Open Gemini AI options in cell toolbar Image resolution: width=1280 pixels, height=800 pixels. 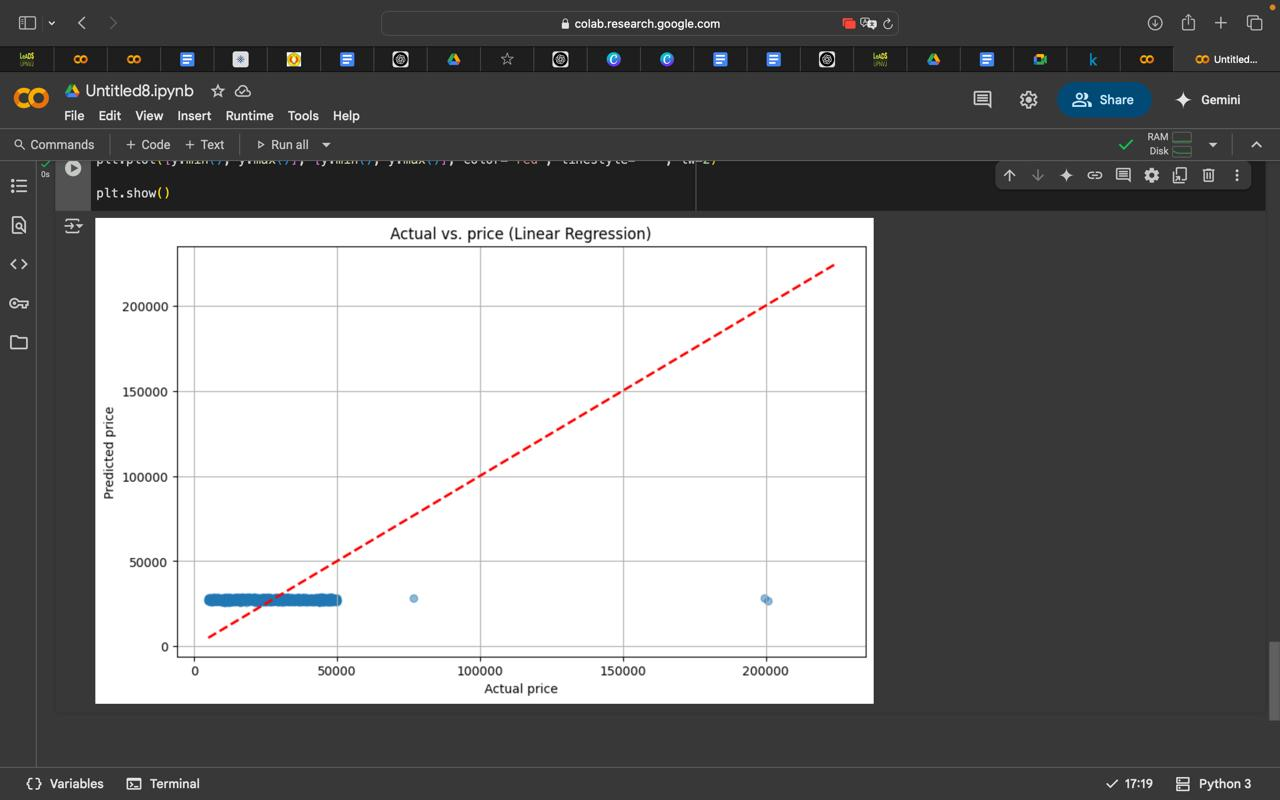1066,175
